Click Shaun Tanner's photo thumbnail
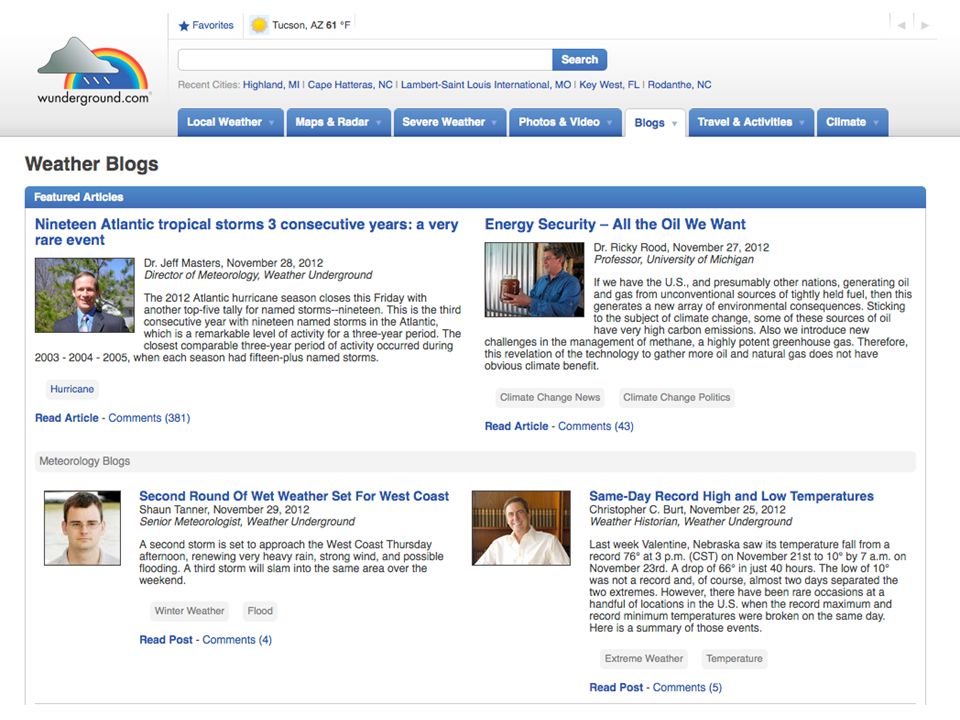The width and height of the screenshot is (960, 720). tap(82, 528)
